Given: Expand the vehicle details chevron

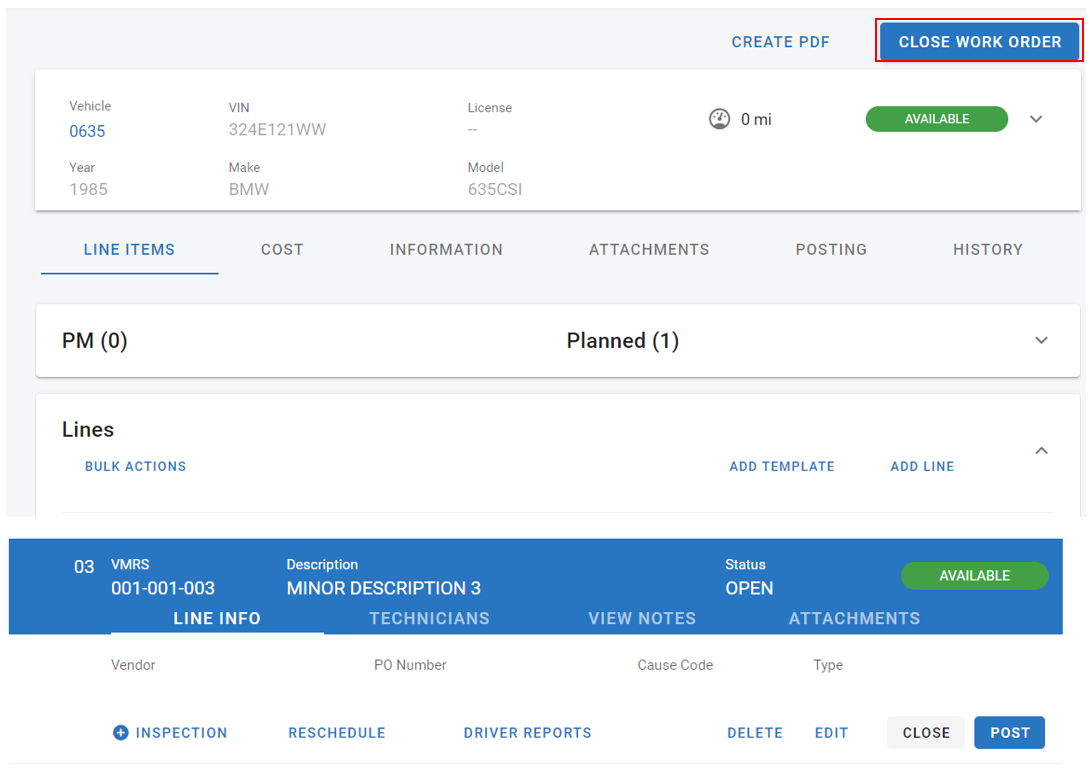Looking at the screenshot, I should [x=1036, y=119].
